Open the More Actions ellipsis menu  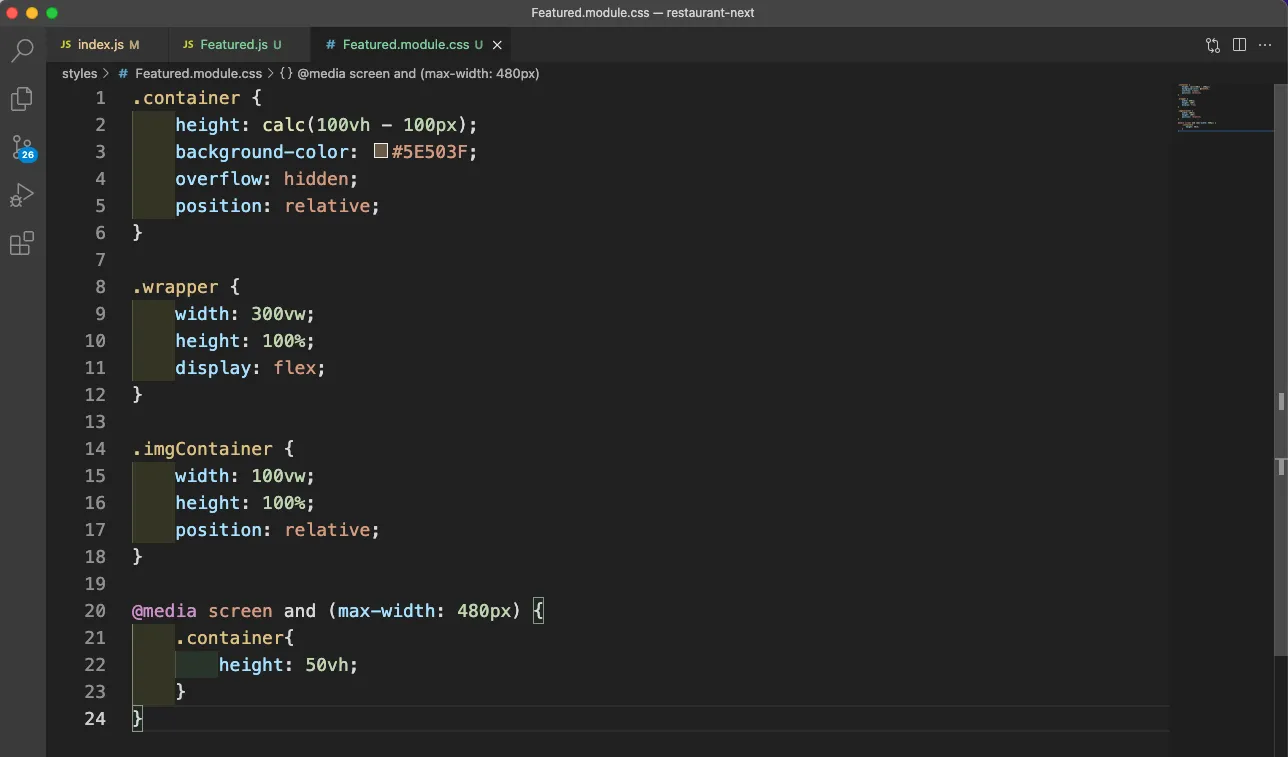pyautogui.click(x=1265, y=45)
